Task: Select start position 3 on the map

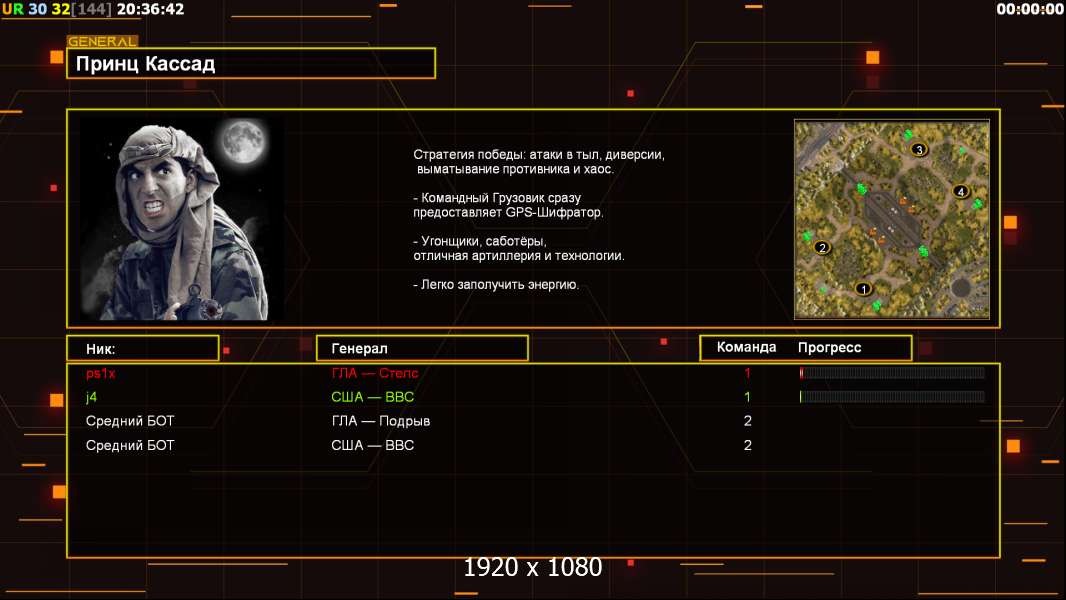Action: pyautogui.click(x=919, y=150)
